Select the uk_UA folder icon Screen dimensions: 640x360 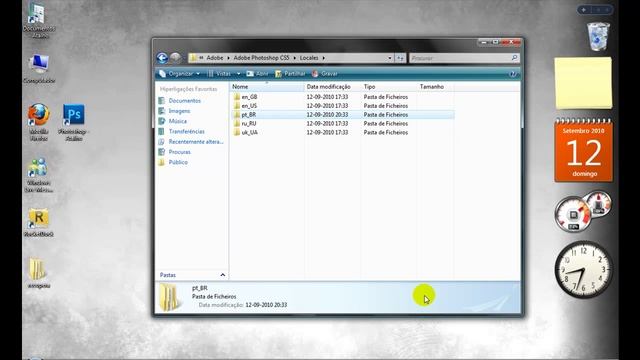(237, 132)
